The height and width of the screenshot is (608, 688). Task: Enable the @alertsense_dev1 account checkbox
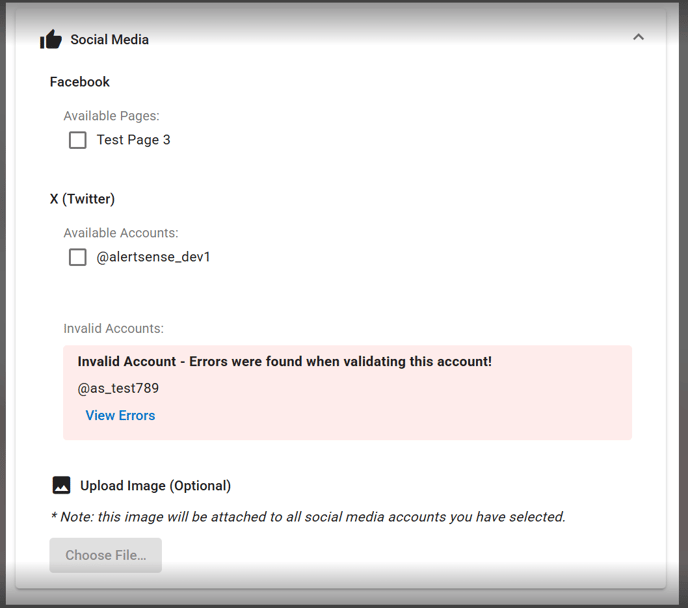coord(78,257)
